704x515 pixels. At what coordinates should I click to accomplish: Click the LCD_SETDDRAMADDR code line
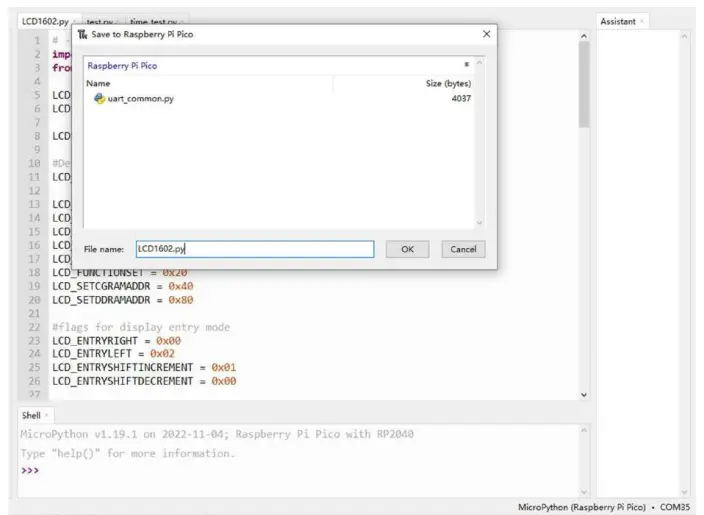[x=123, y=300]
